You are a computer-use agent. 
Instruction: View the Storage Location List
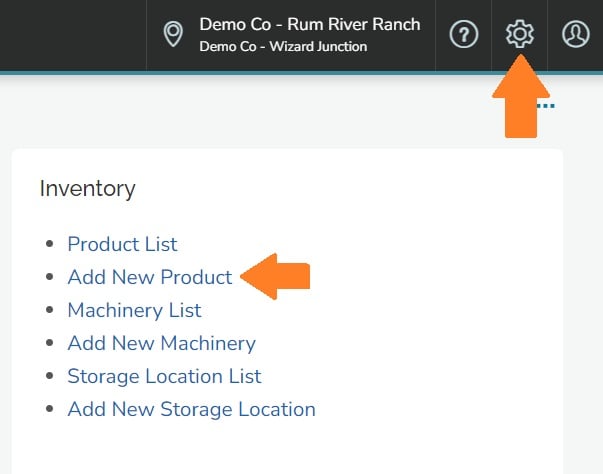(164, 376)
